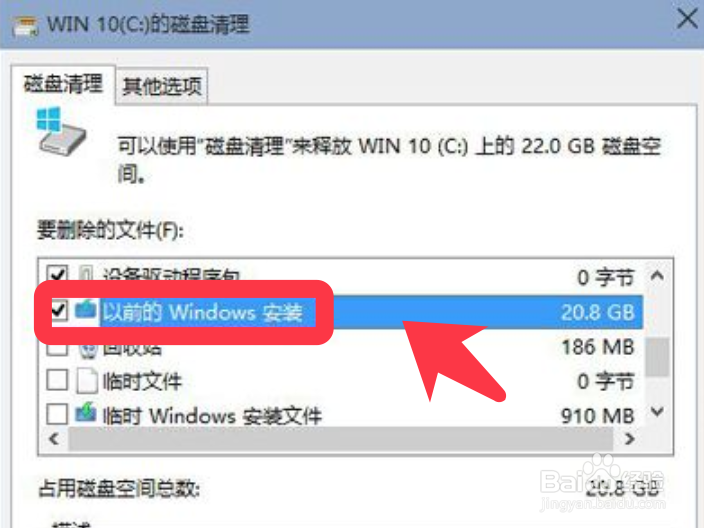The image size is (704, 528).
Task: Click the recycle bin icon in list
Action: tap(88, 350)
